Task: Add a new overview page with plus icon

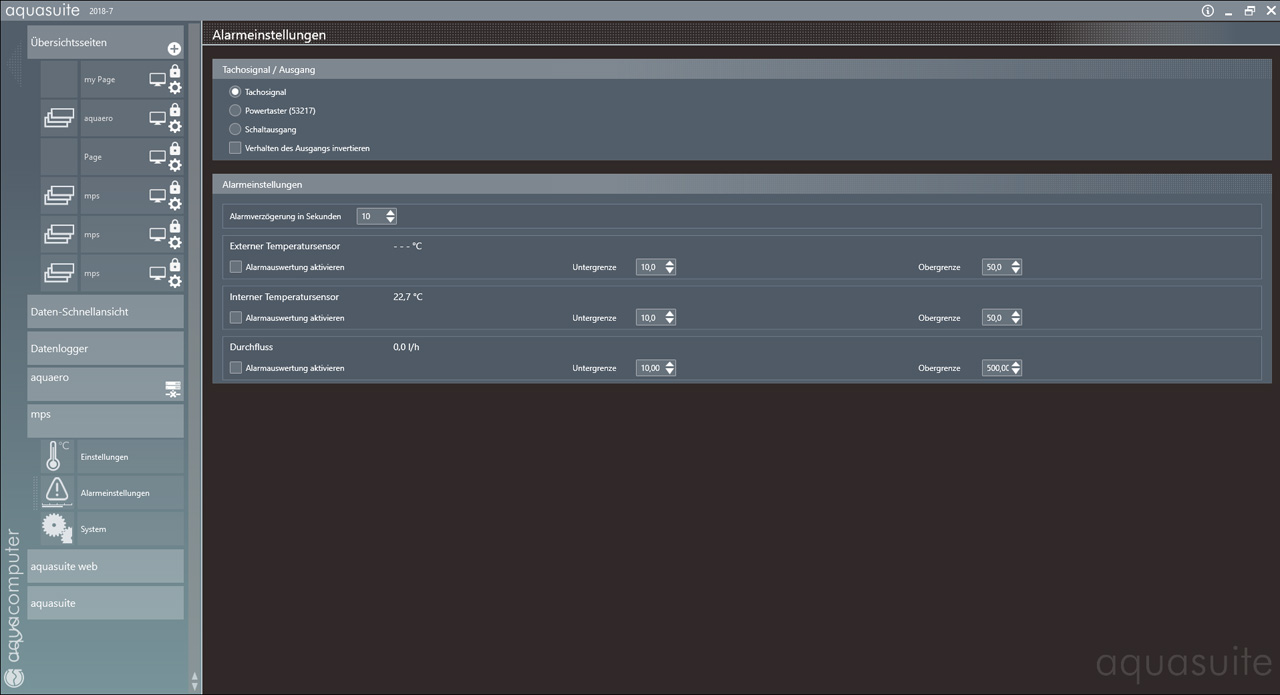Action: (x=174, y=48)
